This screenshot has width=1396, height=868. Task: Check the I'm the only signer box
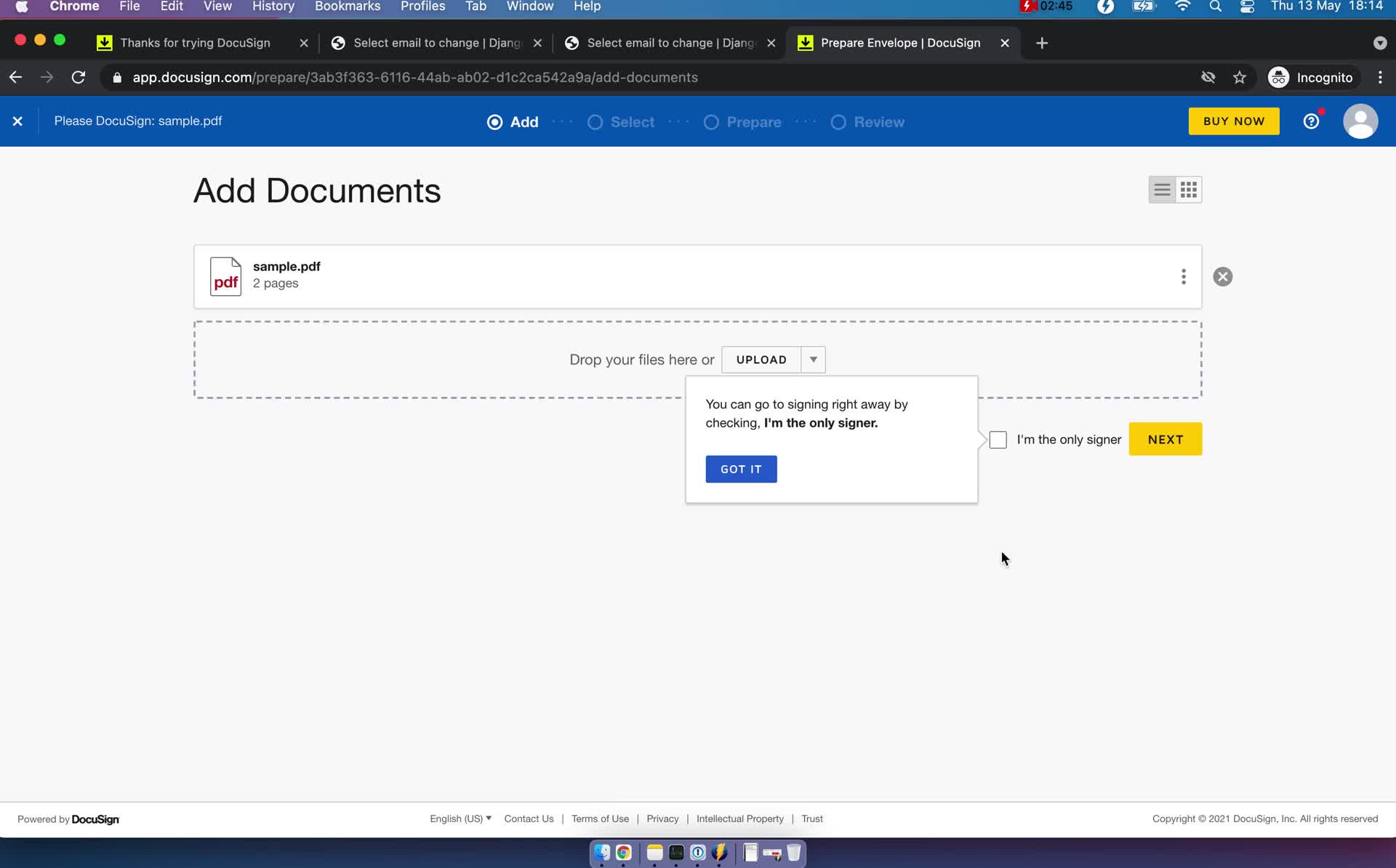[998, 440]
